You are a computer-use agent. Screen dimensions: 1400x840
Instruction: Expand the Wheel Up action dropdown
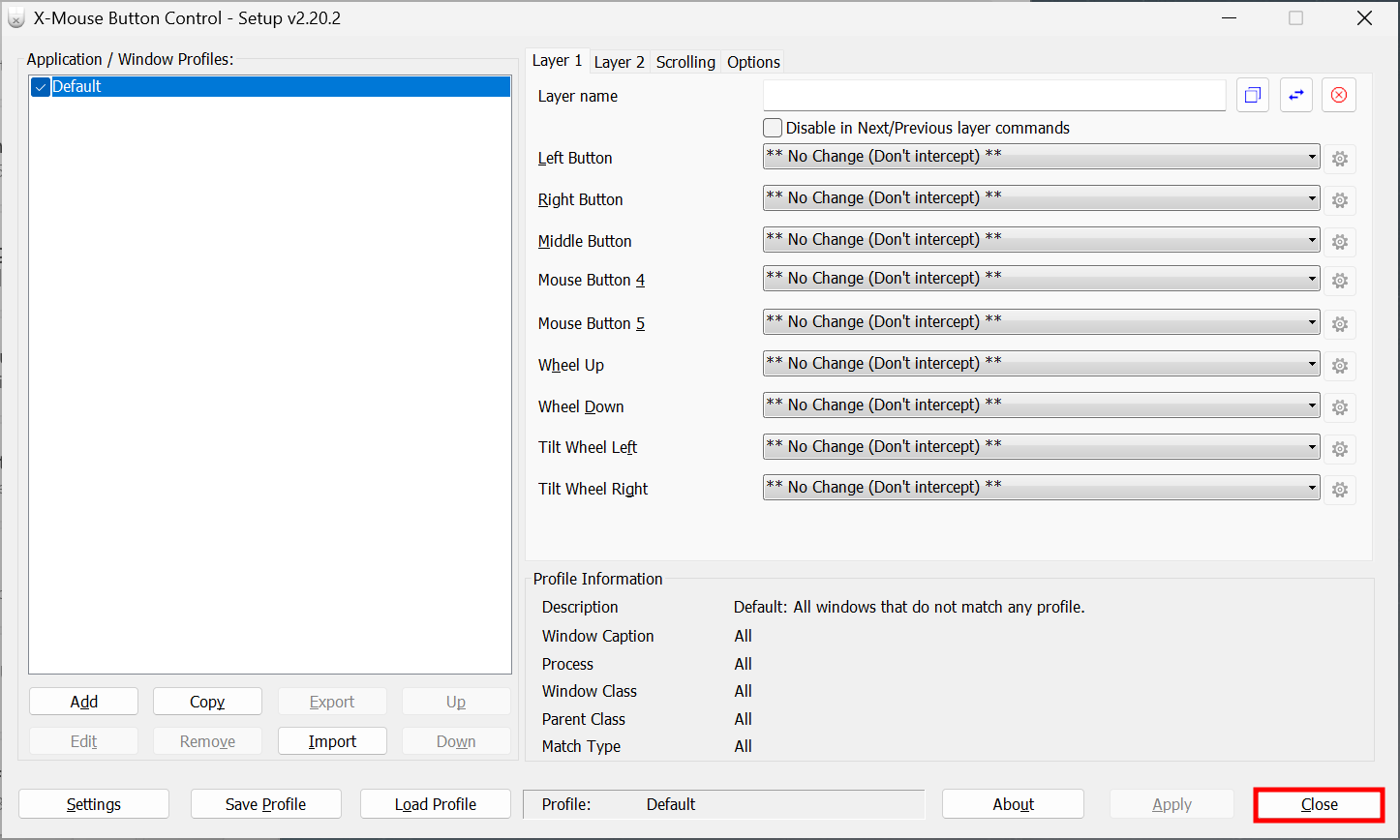pyautogui.click(x=1041, y=364)
